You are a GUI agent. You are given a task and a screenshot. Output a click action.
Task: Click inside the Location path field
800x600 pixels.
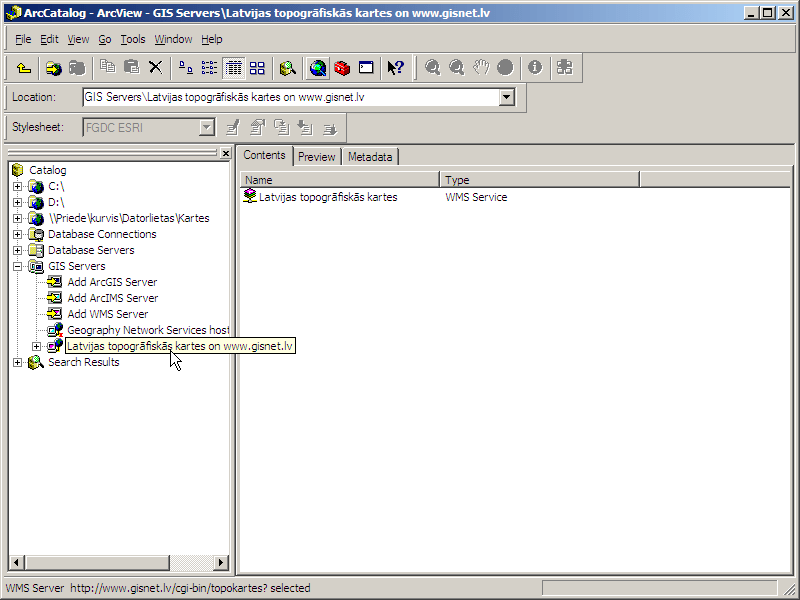291,97
